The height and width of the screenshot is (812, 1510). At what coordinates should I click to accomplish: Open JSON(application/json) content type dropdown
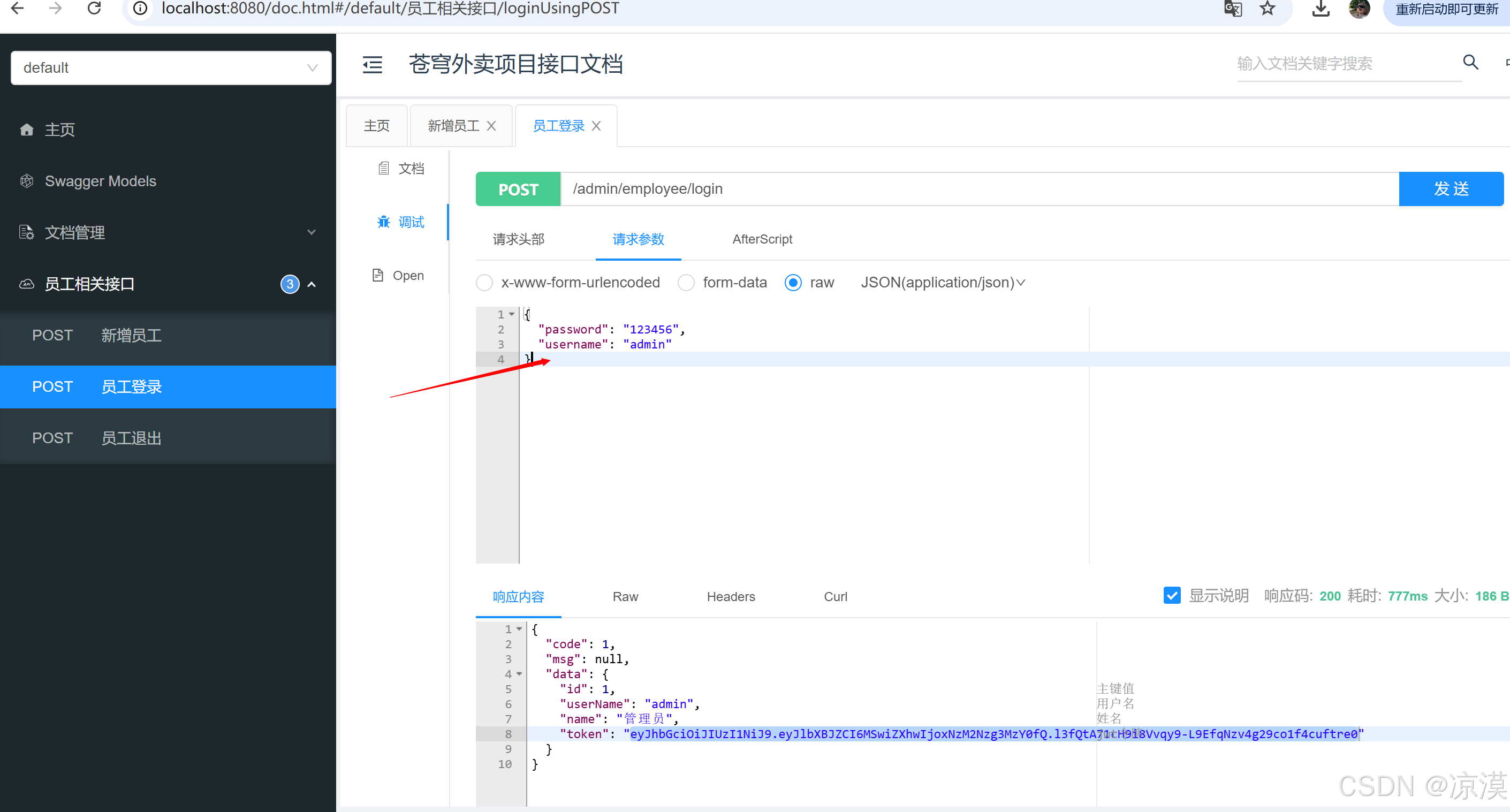943,283
